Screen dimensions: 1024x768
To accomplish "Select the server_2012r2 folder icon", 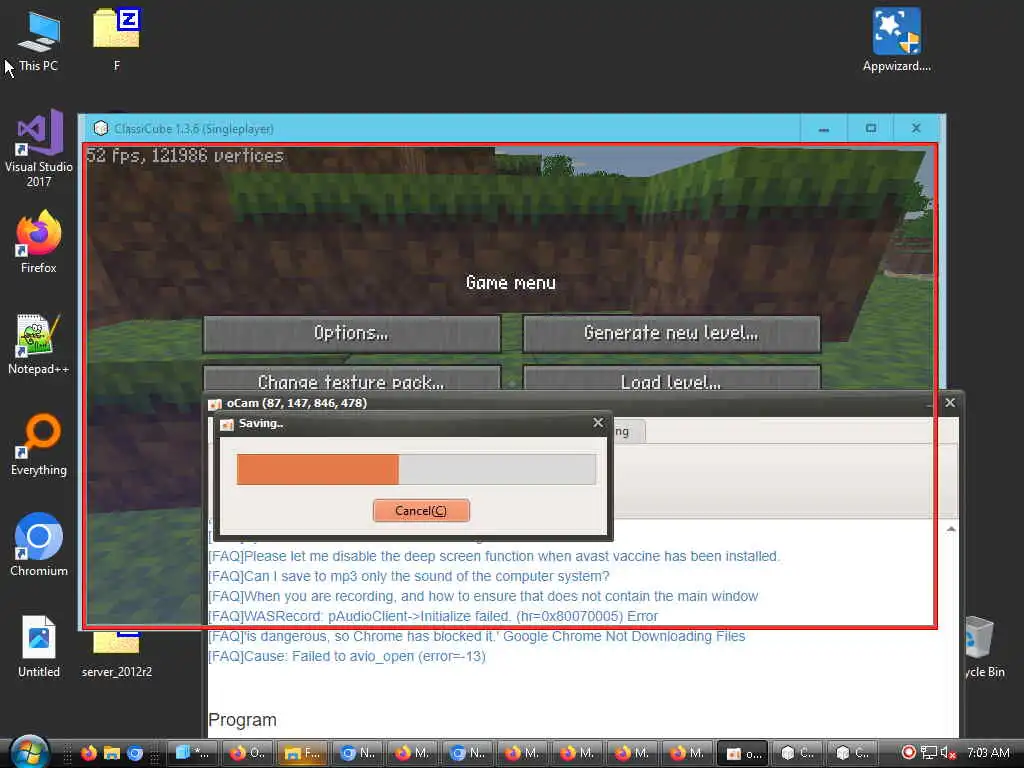I will [117, 653].
